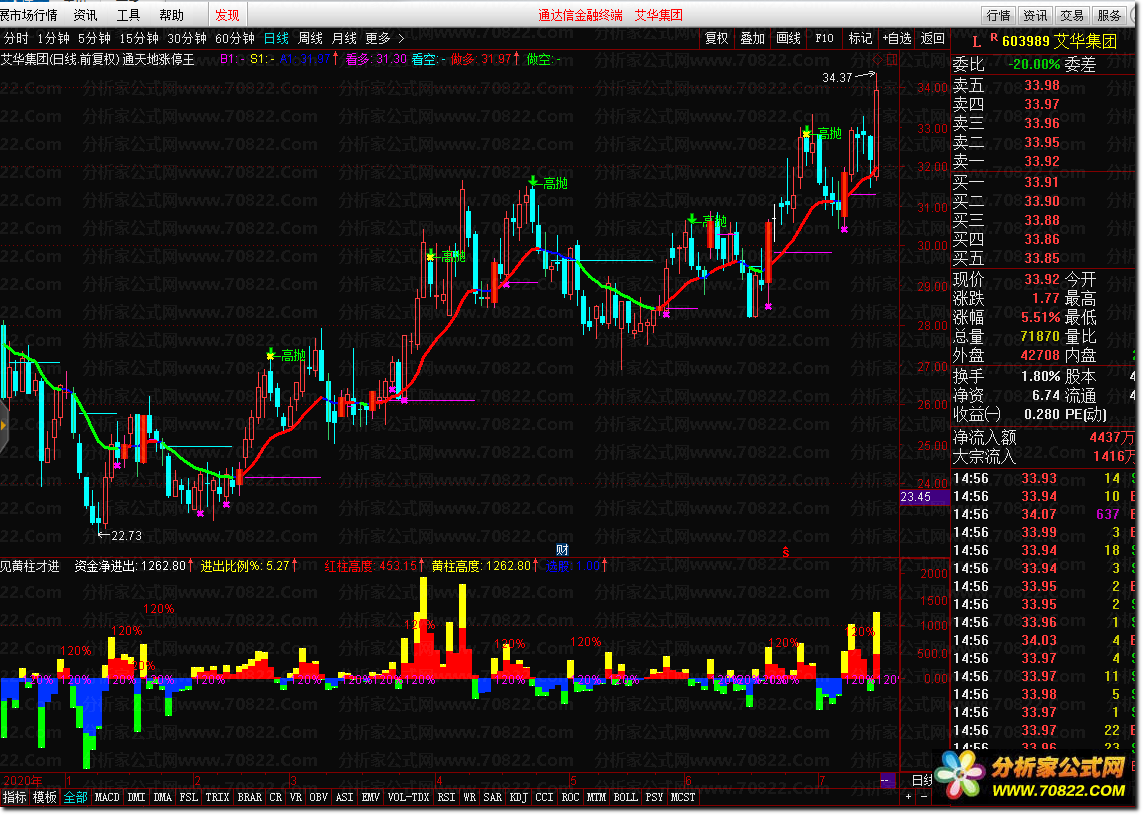Select the 日线 daily period tab
The height and width of the screenshot is (815, 1144).
tap(277, 38)
